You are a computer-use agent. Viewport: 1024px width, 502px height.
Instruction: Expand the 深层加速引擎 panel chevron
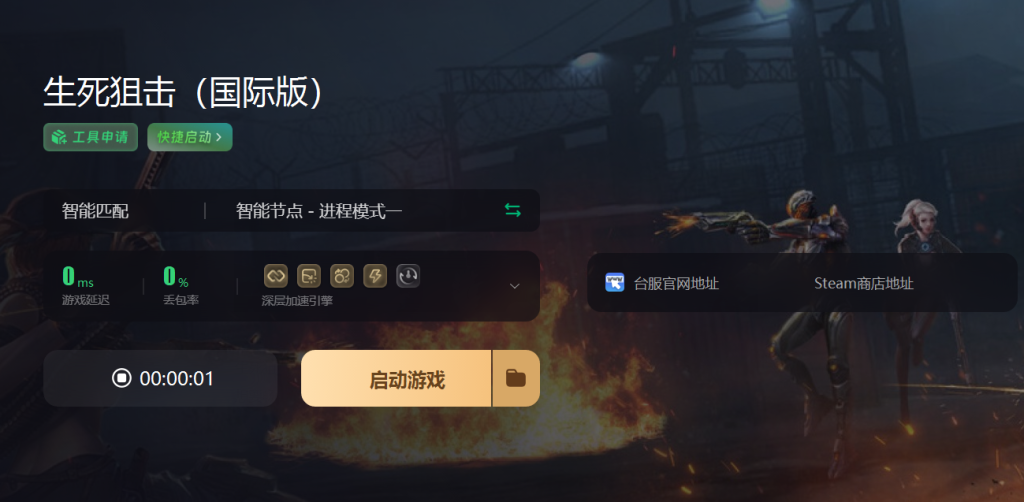(515, 286)
